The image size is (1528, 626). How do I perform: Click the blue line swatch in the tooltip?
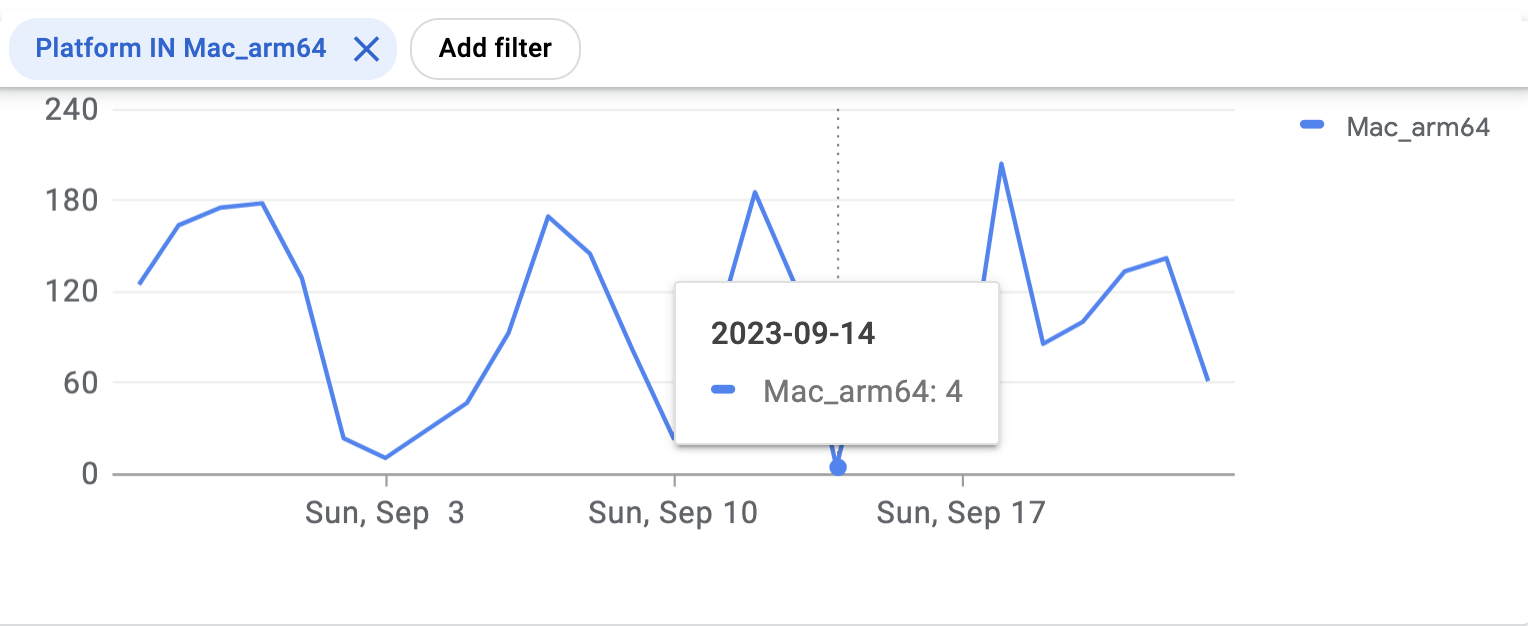pyautogui.click(x=725, y=391)
